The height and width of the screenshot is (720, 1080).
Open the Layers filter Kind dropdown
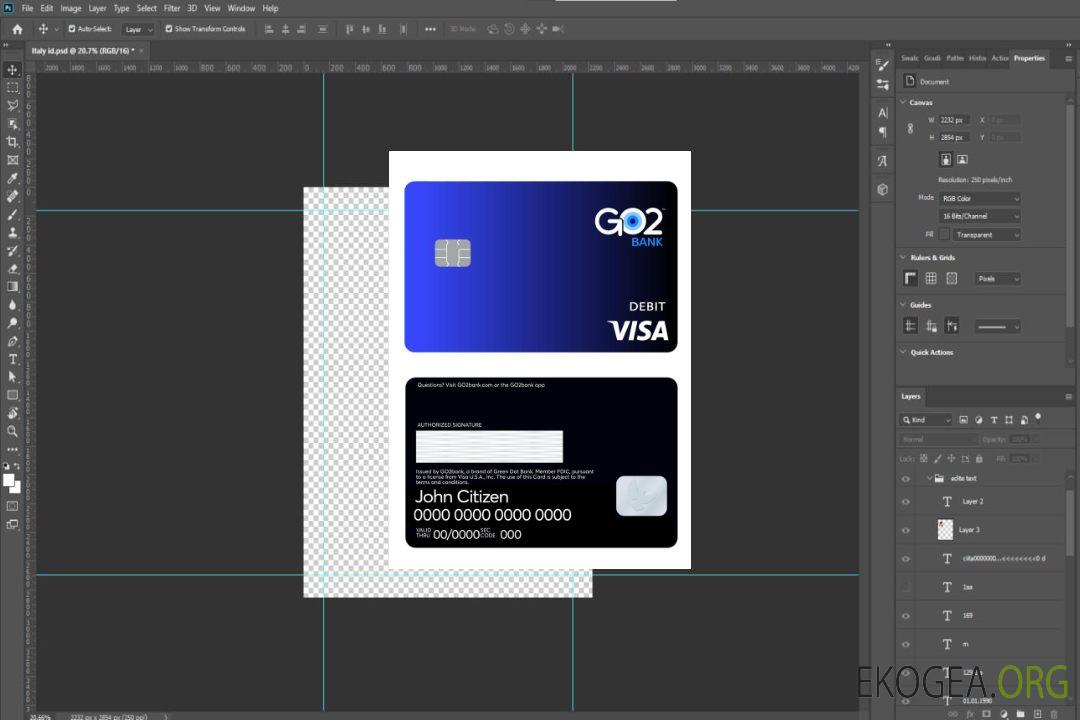pos(926,420)
